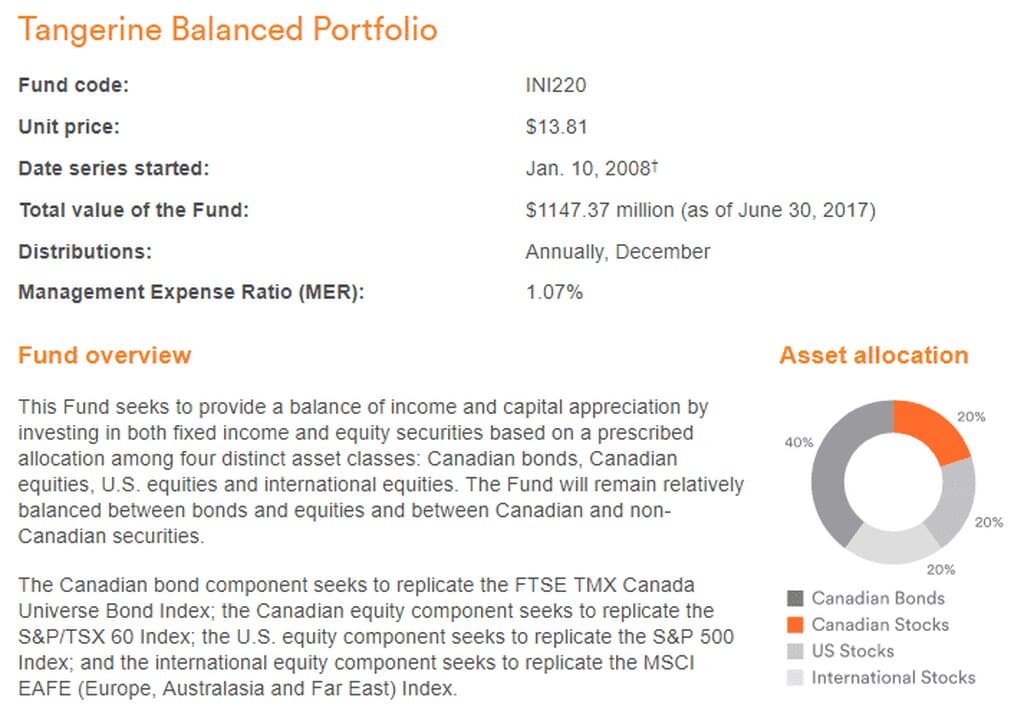The image size is (1024, 714).
Task: Click the International Stocks legend label
Action: click(893, 677)
